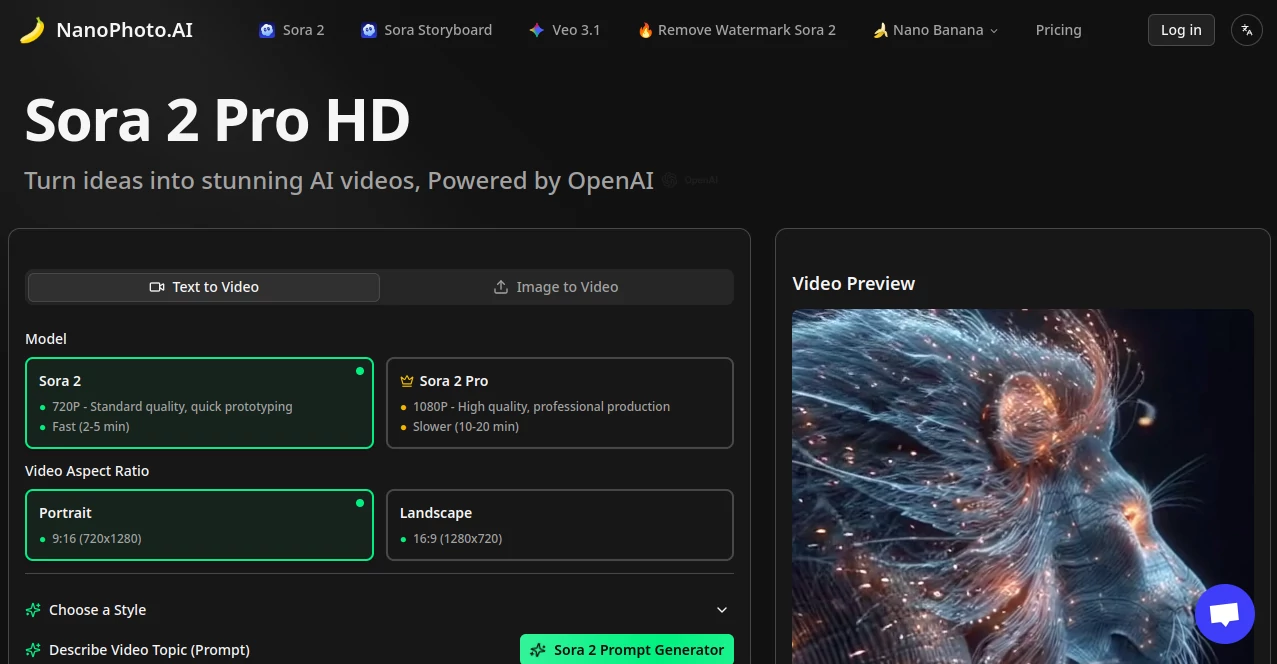Click the banana icon next to Nano Banana
Screen dimensions: 1277x664
(x=880, y=29)
